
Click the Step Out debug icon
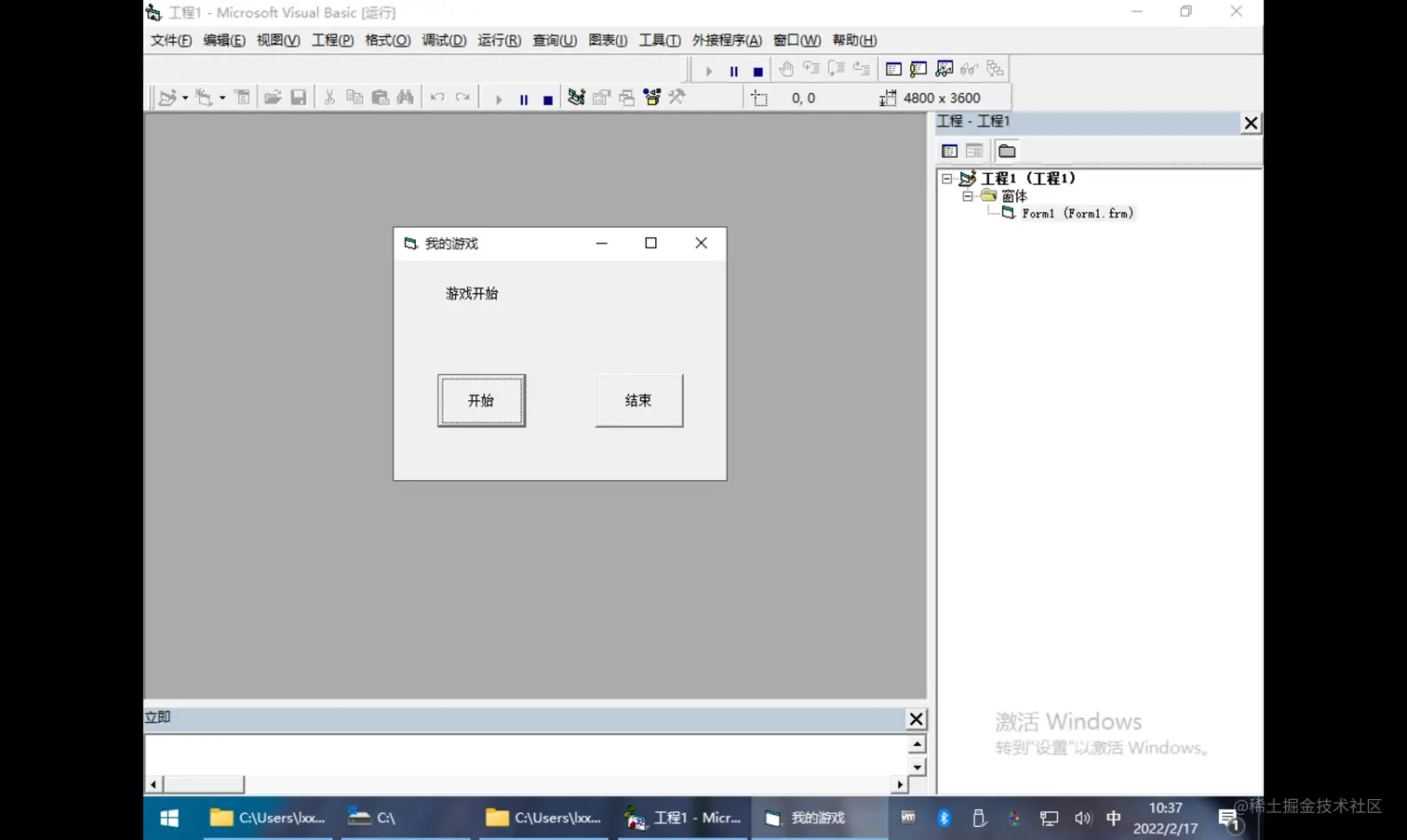[x=862, y=69]
